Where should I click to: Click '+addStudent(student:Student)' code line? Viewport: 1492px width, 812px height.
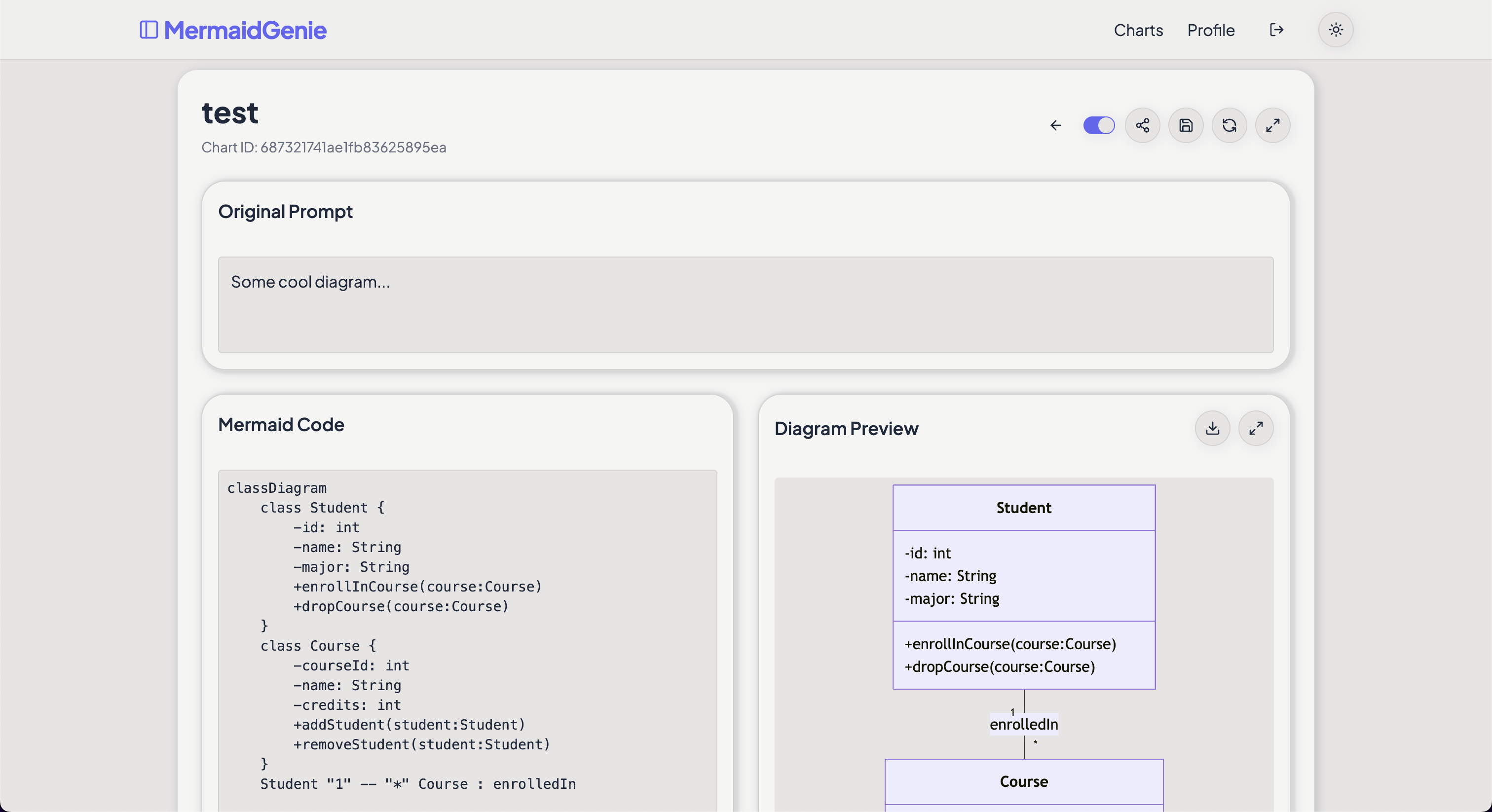[x=409, y=724]
